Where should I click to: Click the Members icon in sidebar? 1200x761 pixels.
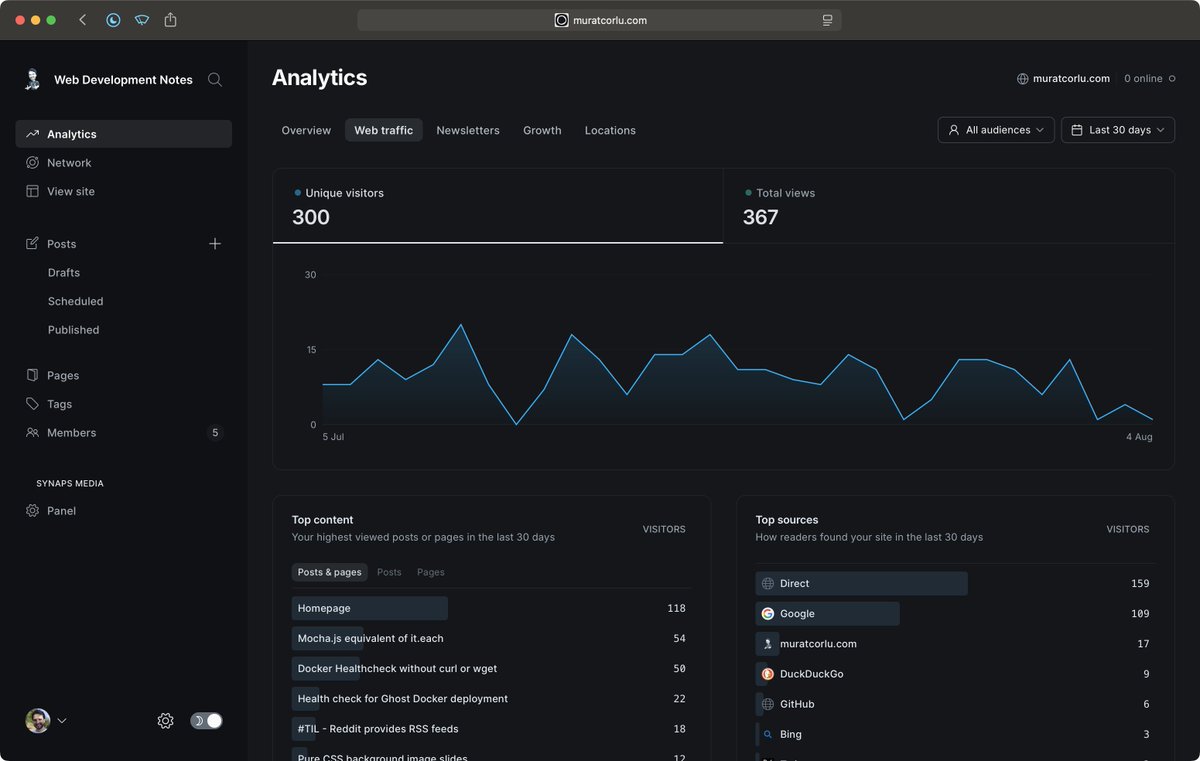33,433
